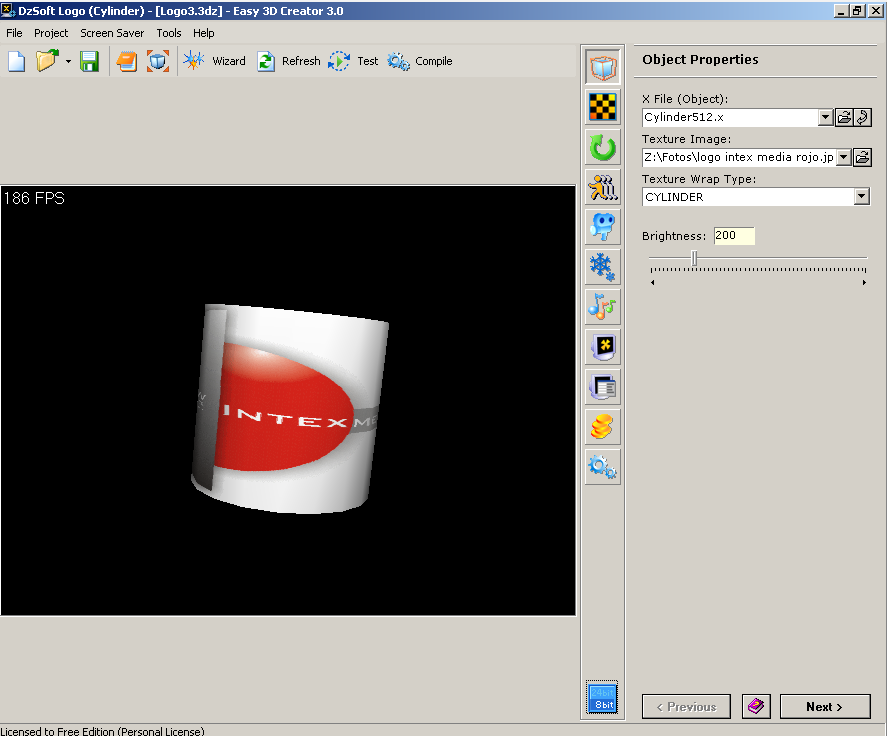Select the gears sidebar icon

coord(603,467)
